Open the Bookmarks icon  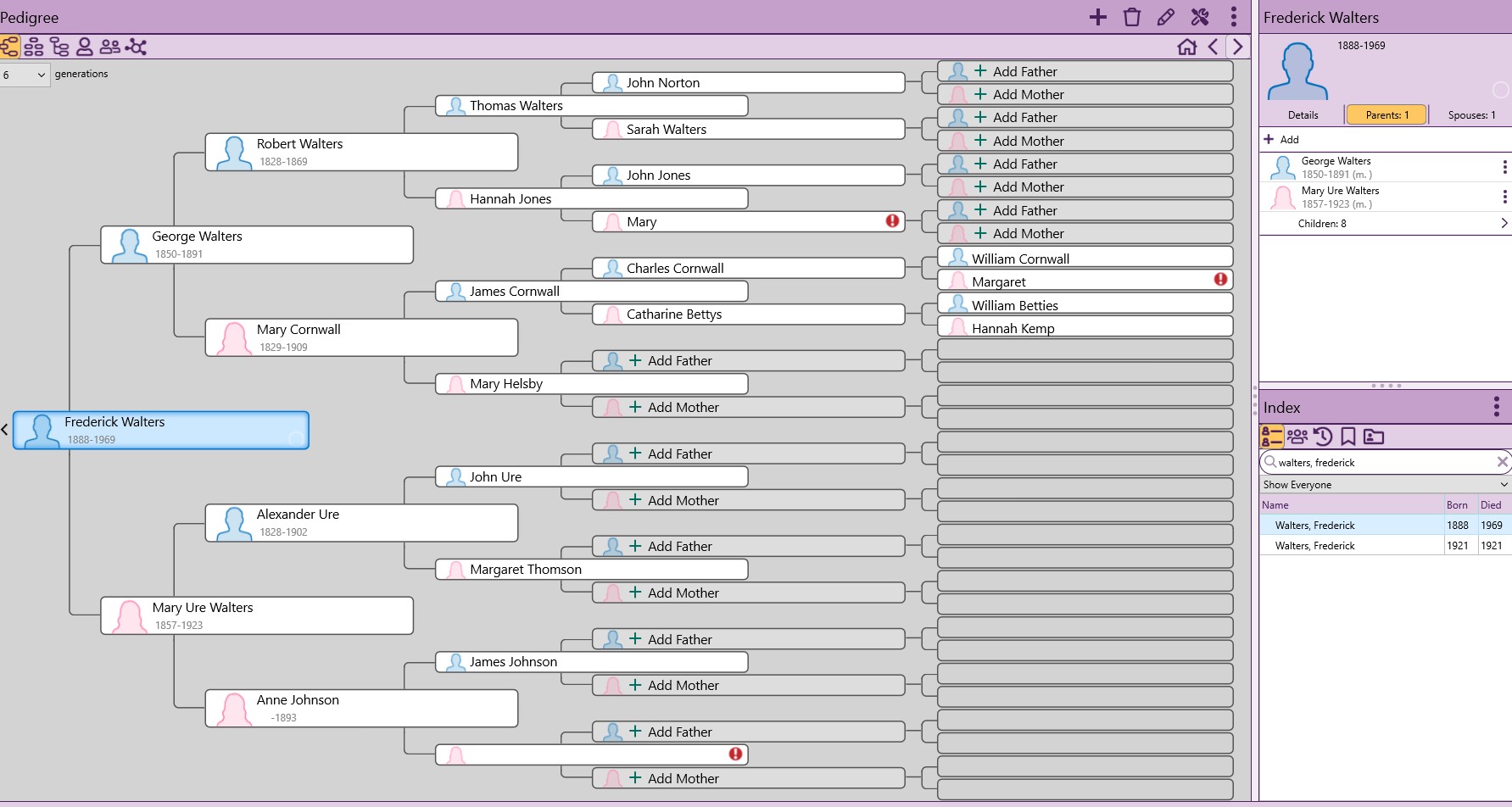click(x=1347, y=437)
